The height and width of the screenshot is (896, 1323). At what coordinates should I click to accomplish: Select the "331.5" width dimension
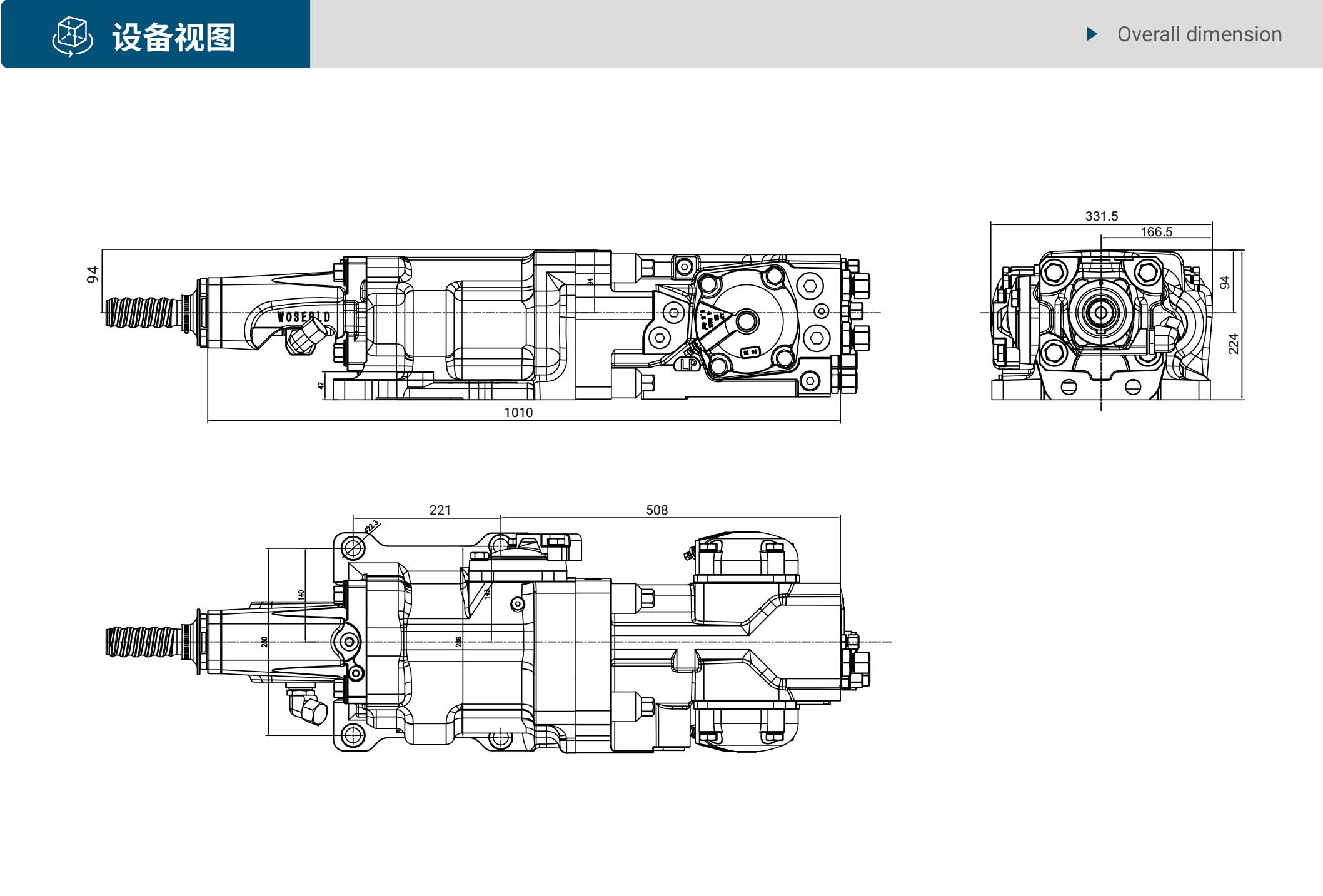pos(1102,216)
